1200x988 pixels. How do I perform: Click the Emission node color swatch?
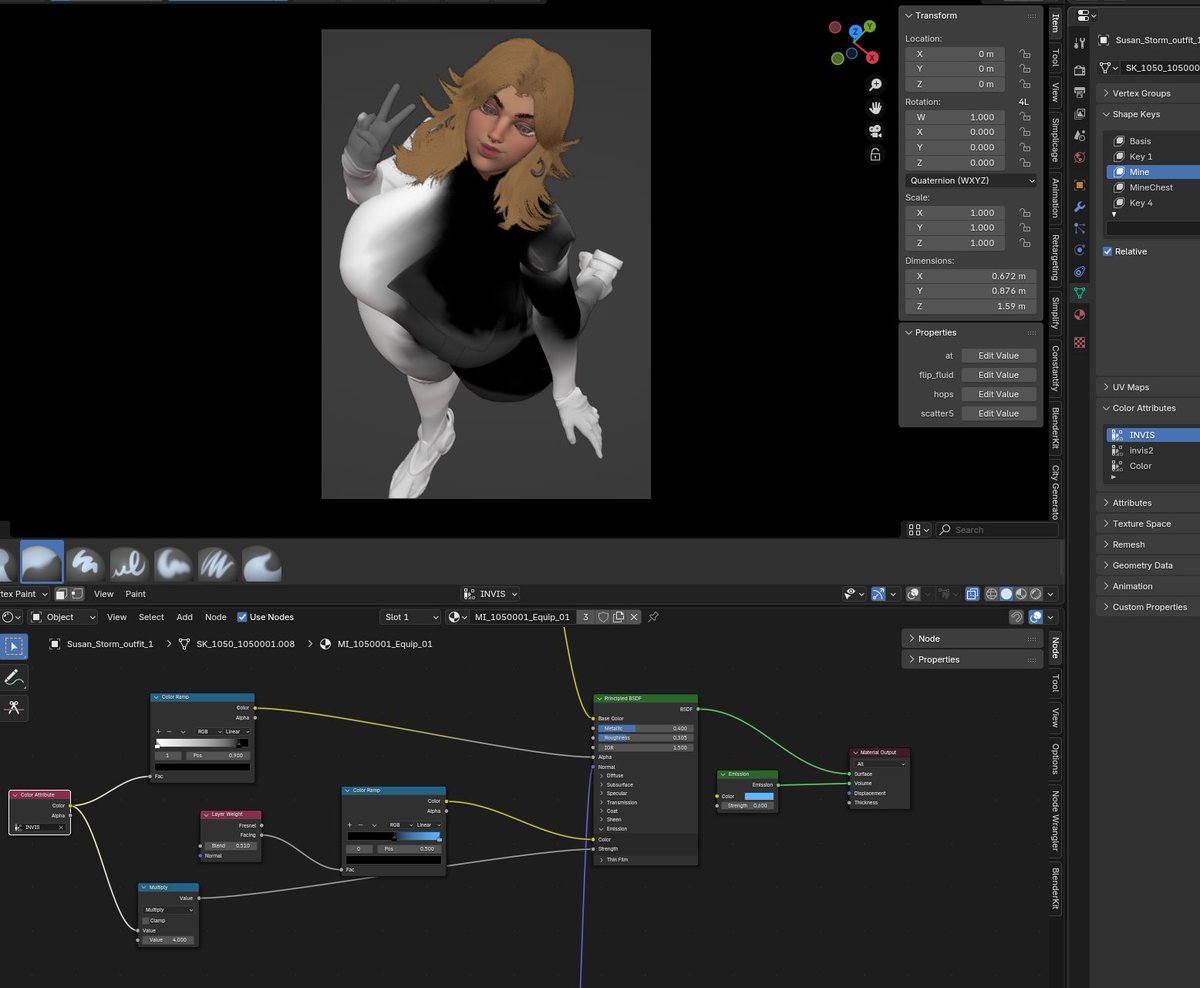coord(759,796)
